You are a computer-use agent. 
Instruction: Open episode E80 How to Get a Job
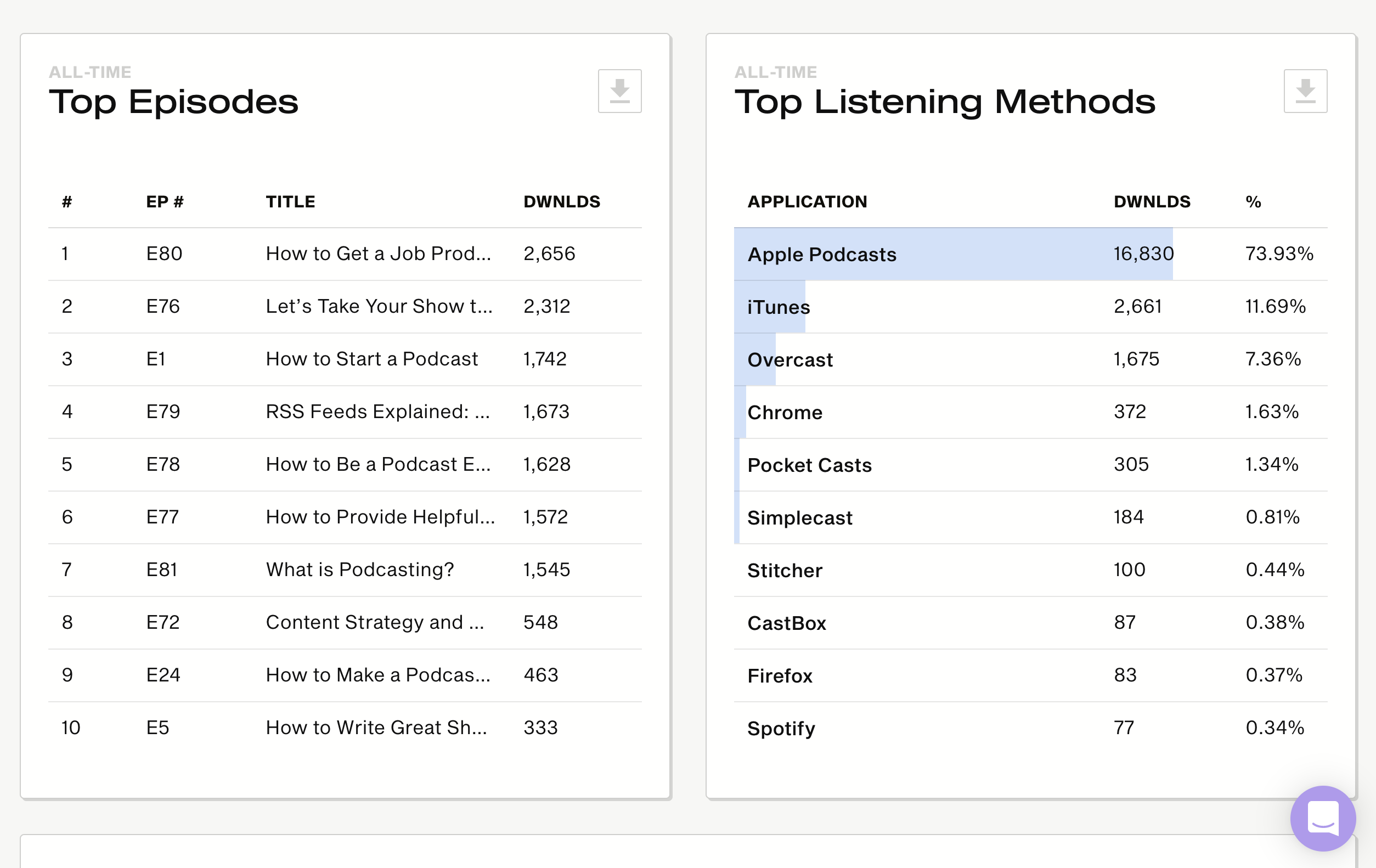click(377, 253)
